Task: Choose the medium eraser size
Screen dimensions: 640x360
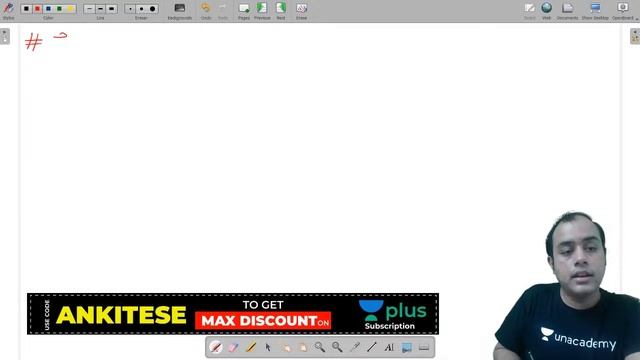Action: [x=141, y=9]
